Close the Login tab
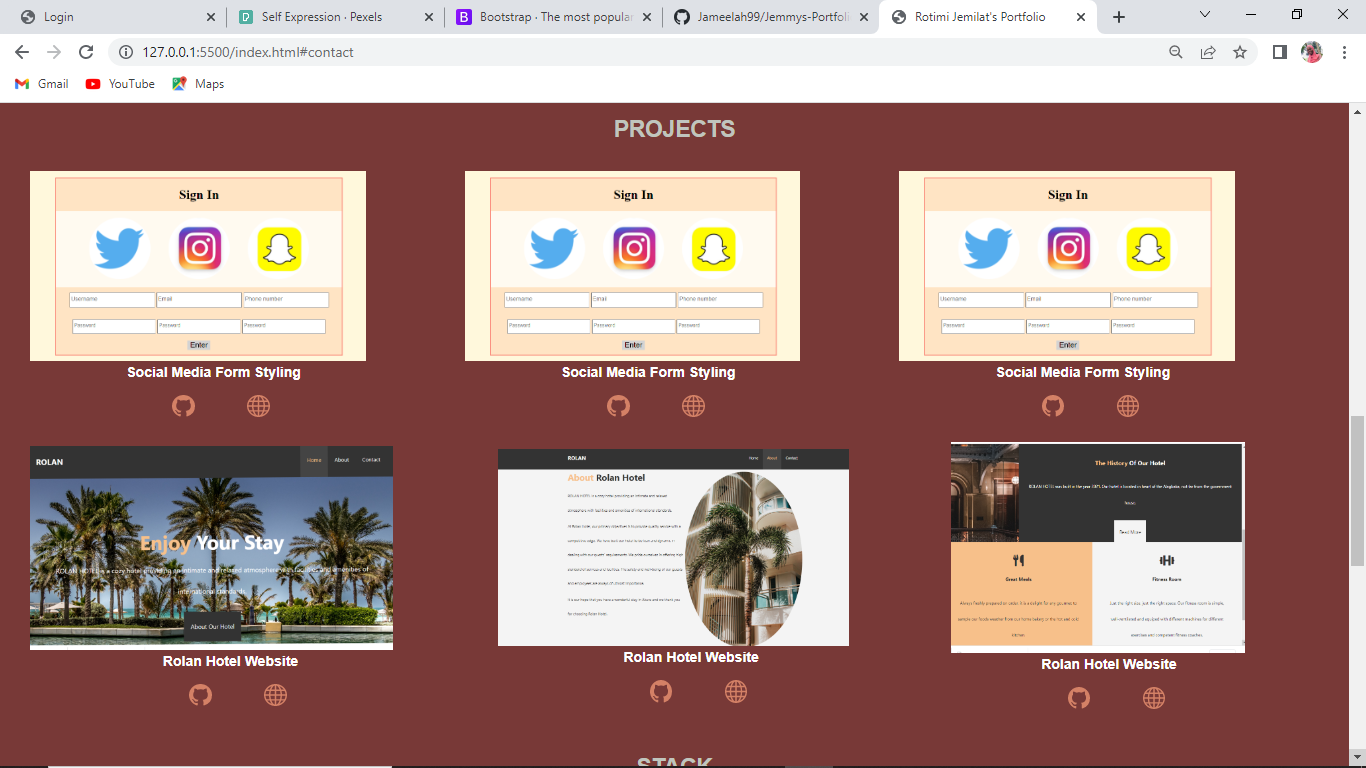This screenshot has height=768, width=1366. point(210,17)
